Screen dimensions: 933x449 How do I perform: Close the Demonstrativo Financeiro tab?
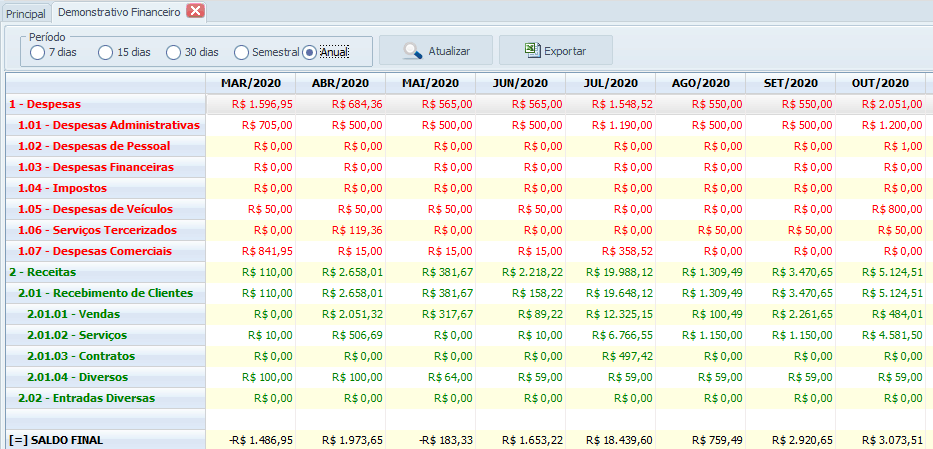point(195,11)
